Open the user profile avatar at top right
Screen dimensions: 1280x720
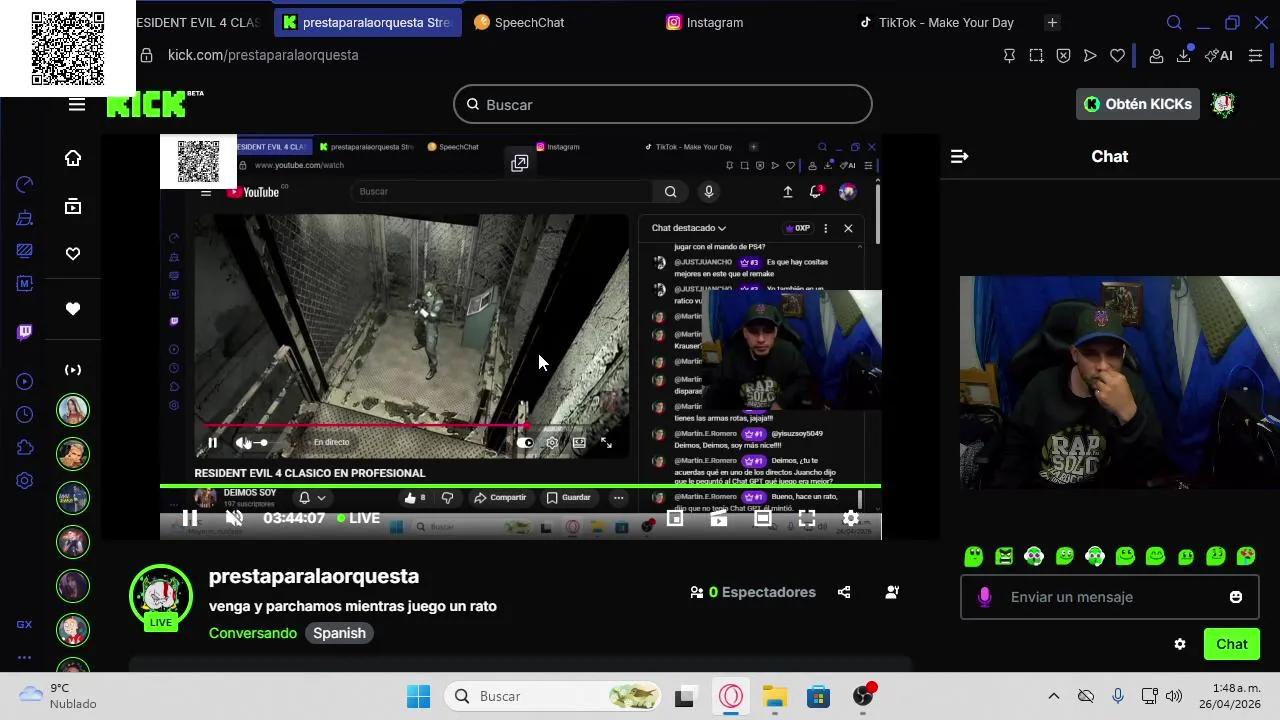tap(1223, 104)
